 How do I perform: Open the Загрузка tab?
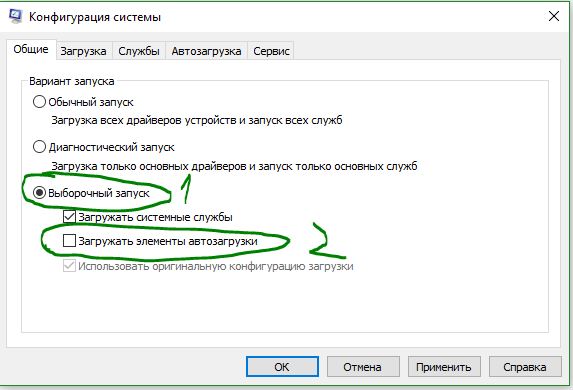[84, 51]
